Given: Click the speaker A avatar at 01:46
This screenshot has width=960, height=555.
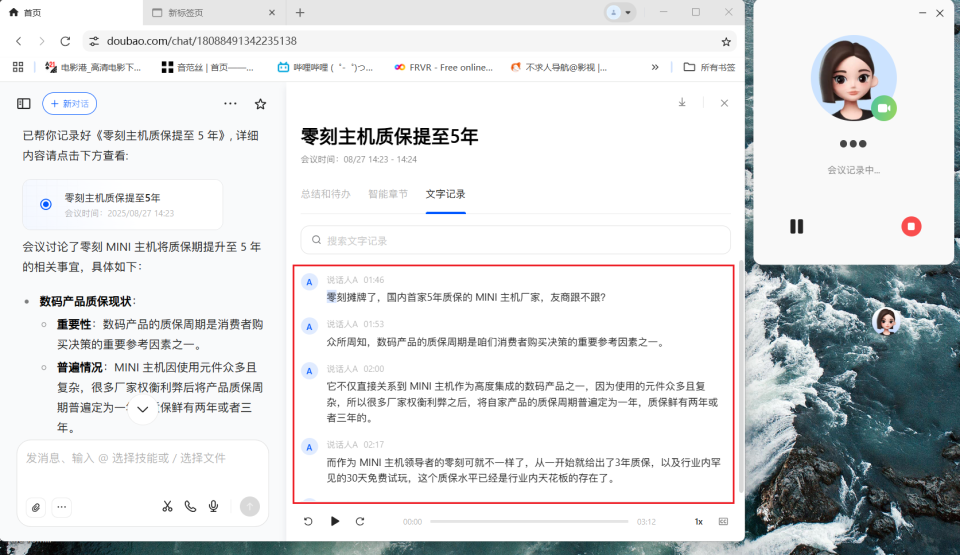Looking at the screenshot, I should pyautogui.click(x=309, y=282).
